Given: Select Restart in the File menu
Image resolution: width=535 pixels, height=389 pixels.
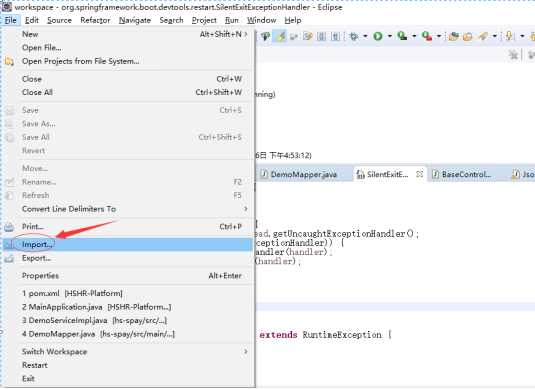Looking at the screenshot, I should [128, 365].
